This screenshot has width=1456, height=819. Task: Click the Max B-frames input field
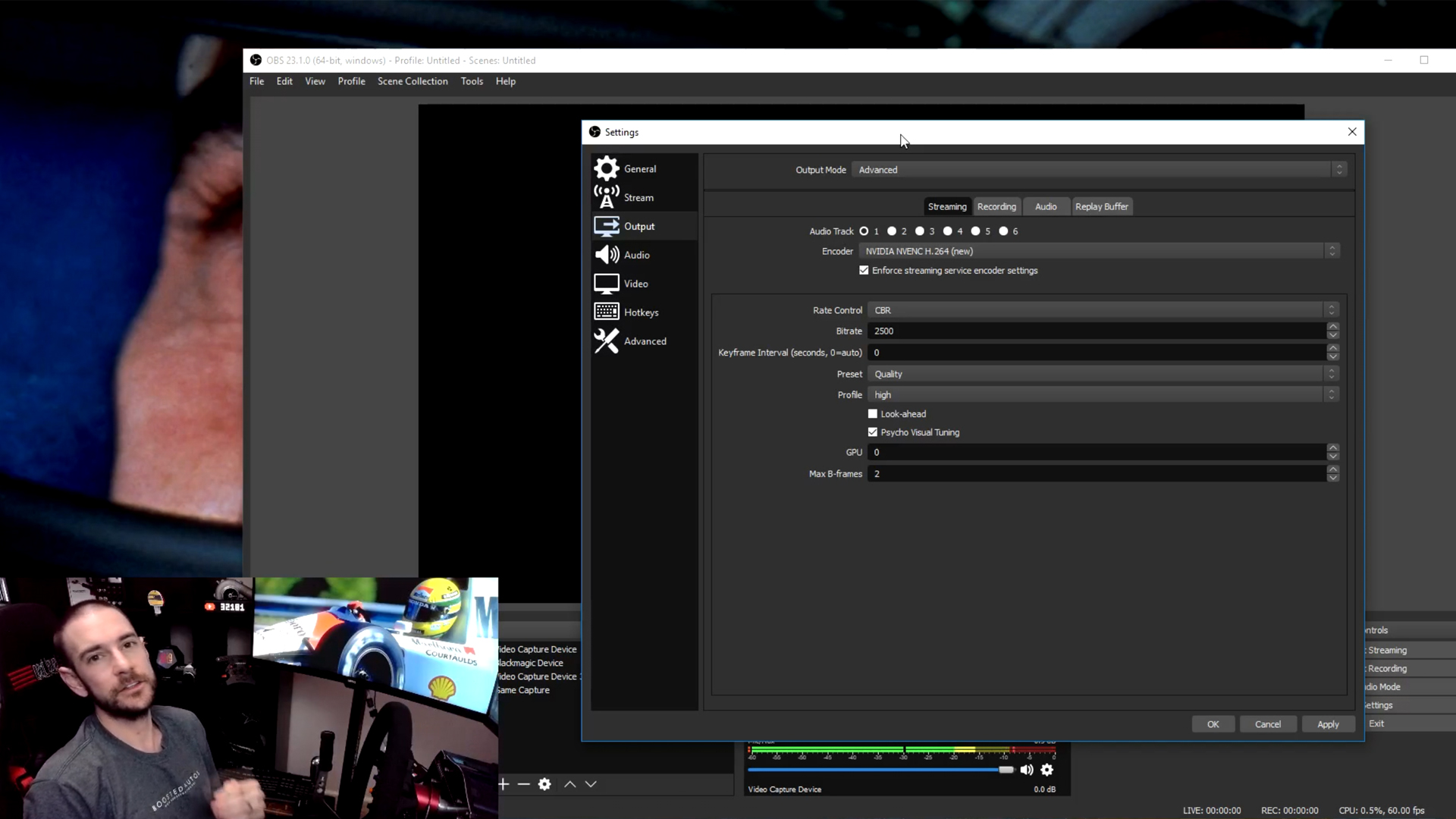click(x=1097, y=474)
